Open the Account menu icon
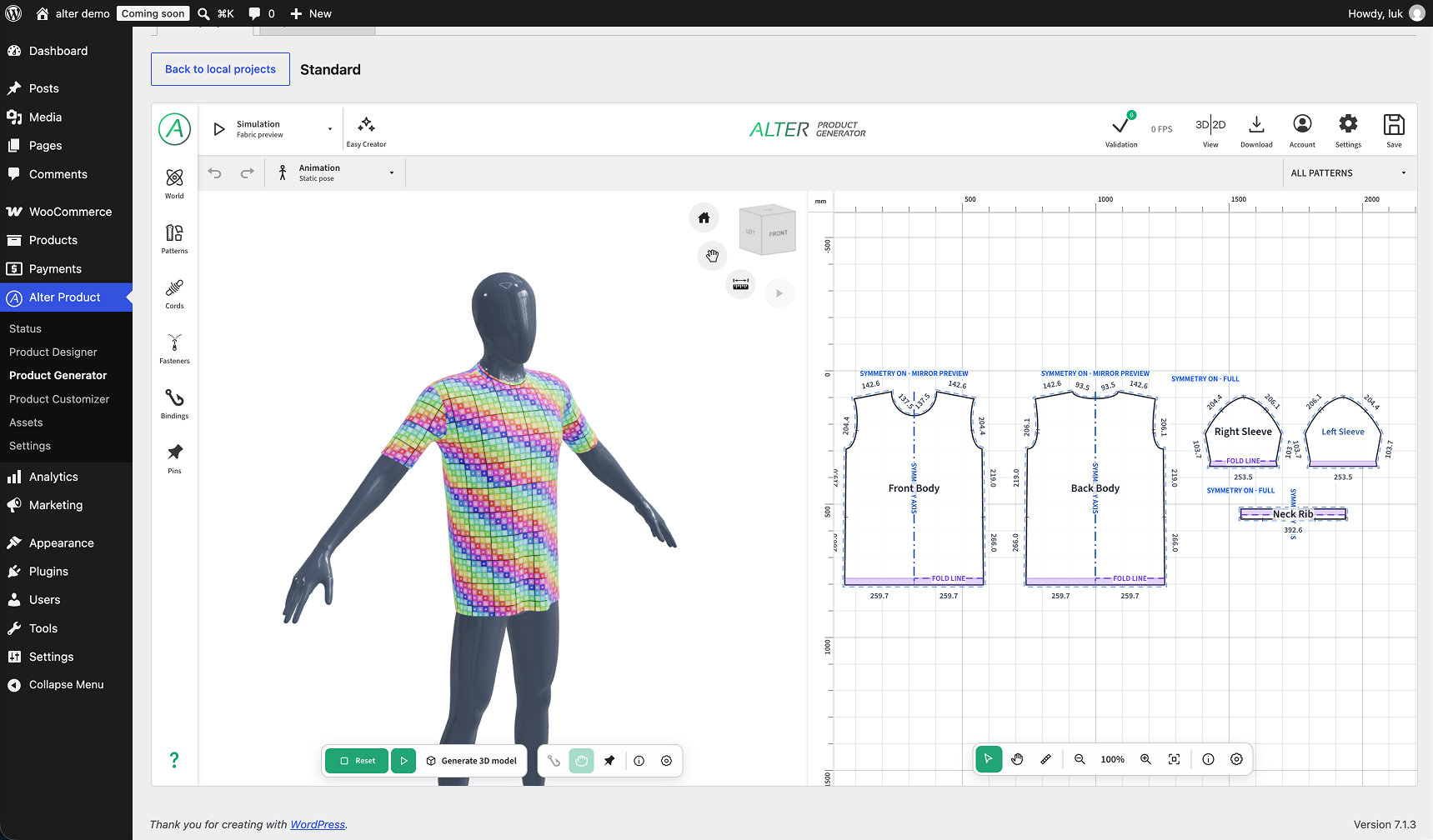 [x=1302, y=124]
